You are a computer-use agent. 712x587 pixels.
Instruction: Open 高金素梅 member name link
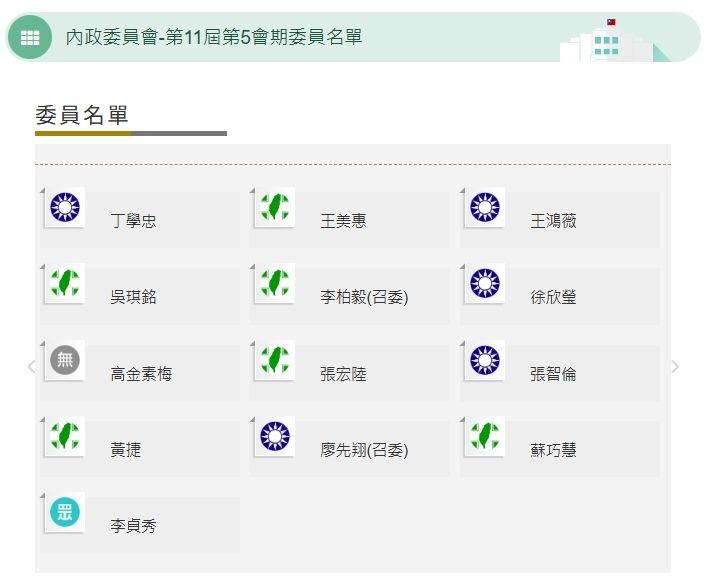(141, 374)
